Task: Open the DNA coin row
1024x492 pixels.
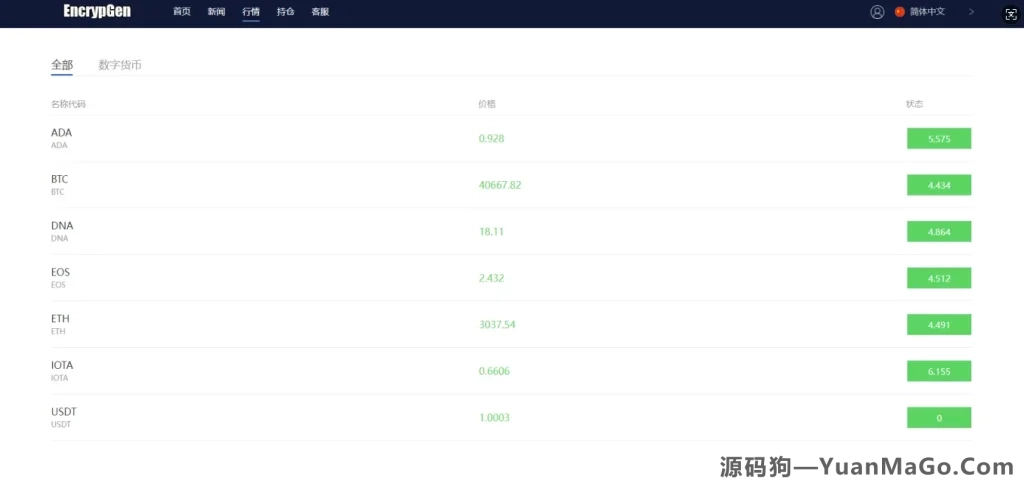Action: (x=511, y=231)
